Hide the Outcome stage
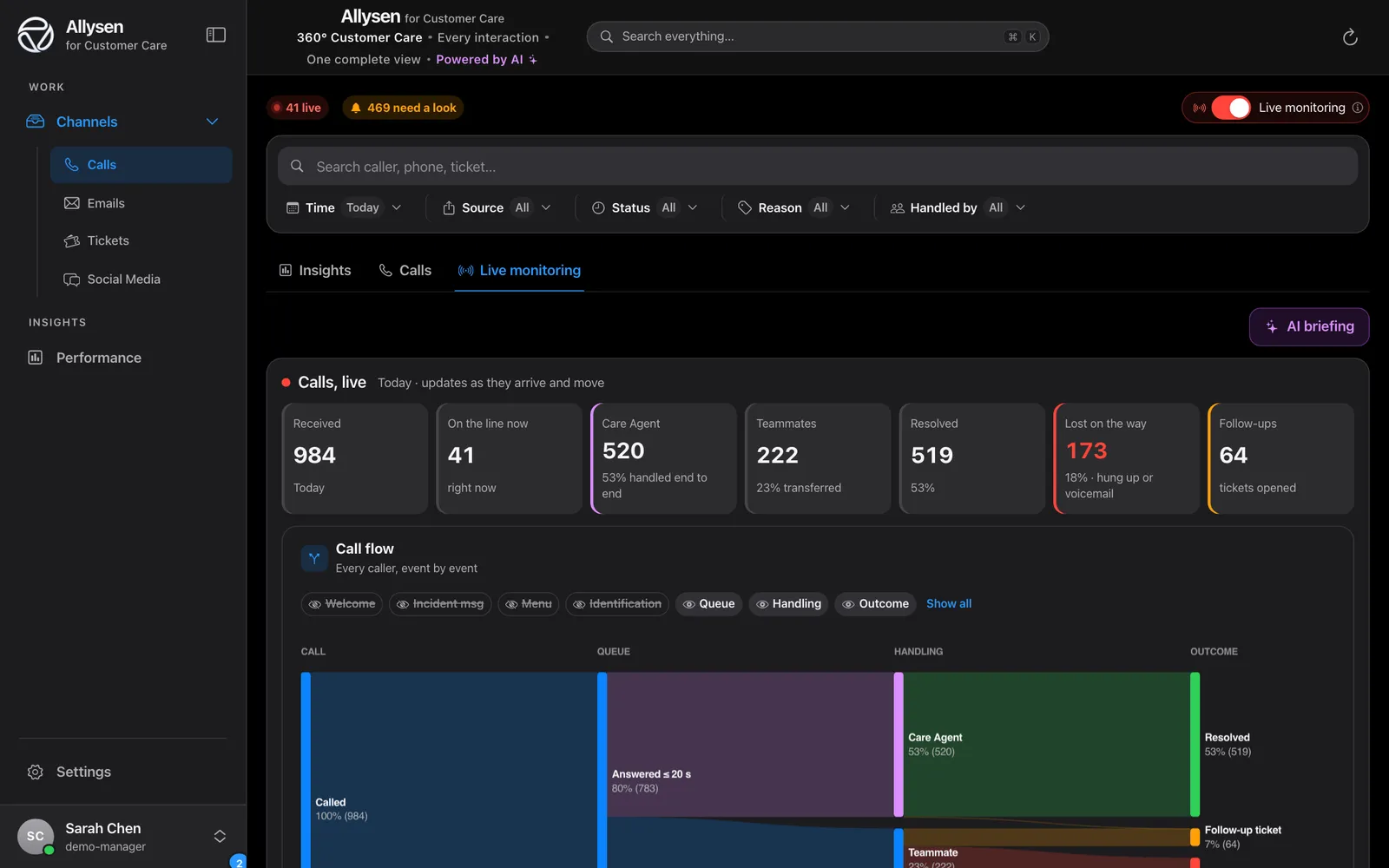The height and width of the screenshot is (868, 1389). (x=875, y=604)
